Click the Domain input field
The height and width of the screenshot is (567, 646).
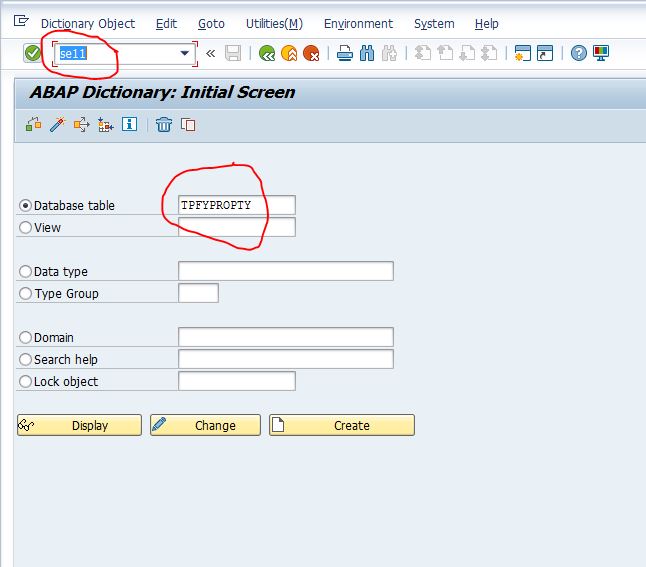pyautogui.click(x=286, y=337)
